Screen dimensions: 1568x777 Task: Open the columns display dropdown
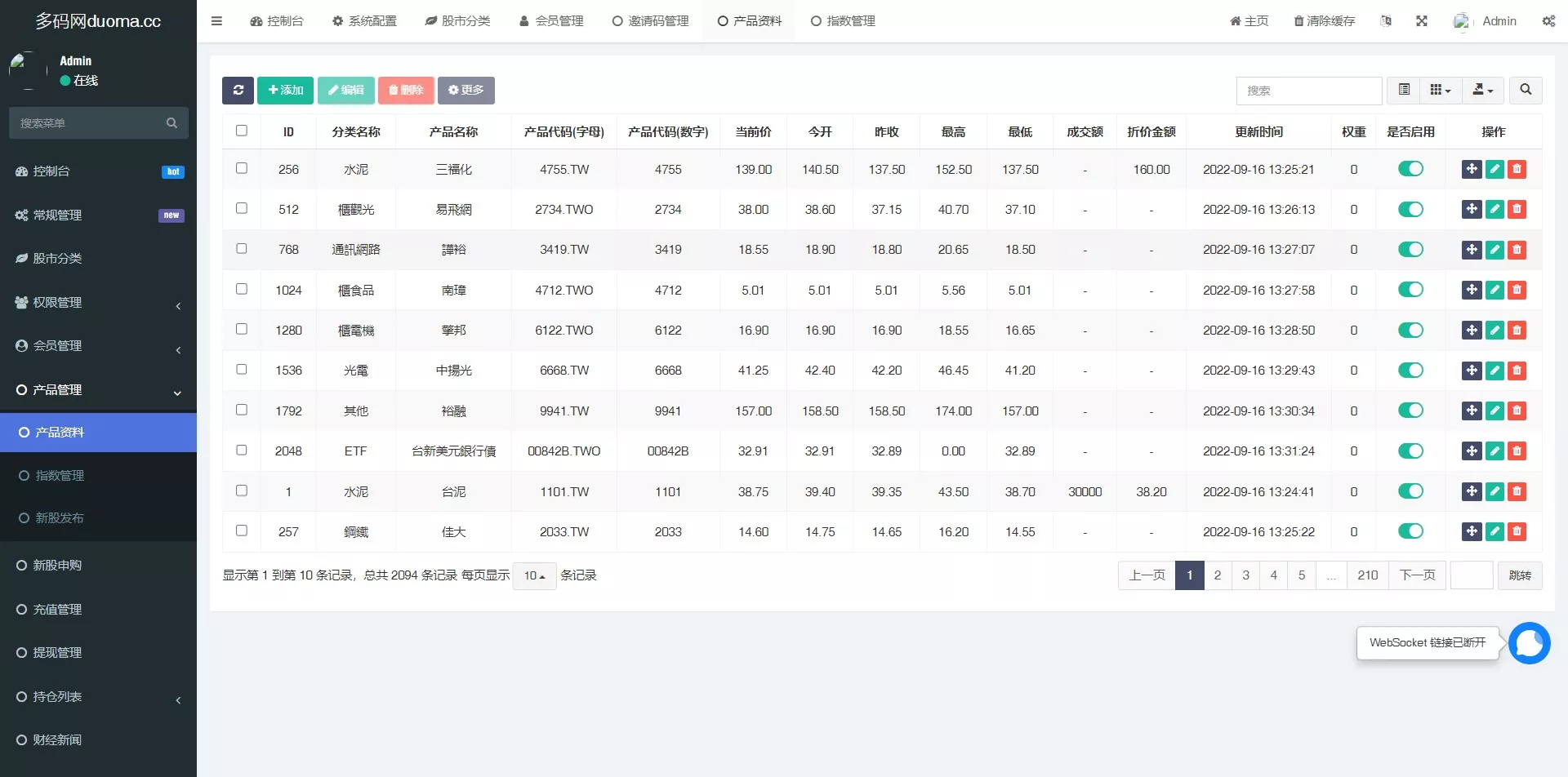point(1440,91)
